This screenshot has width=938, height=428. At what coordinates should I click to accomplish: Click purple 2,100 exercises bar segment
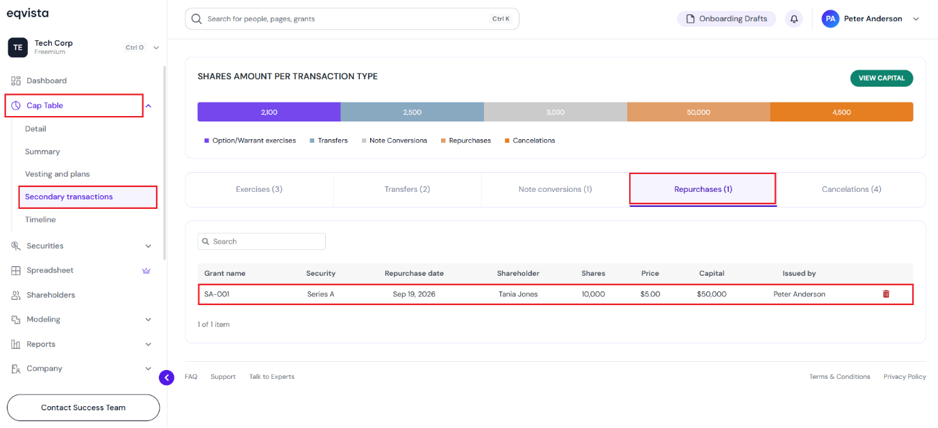[x=269, y=112]
